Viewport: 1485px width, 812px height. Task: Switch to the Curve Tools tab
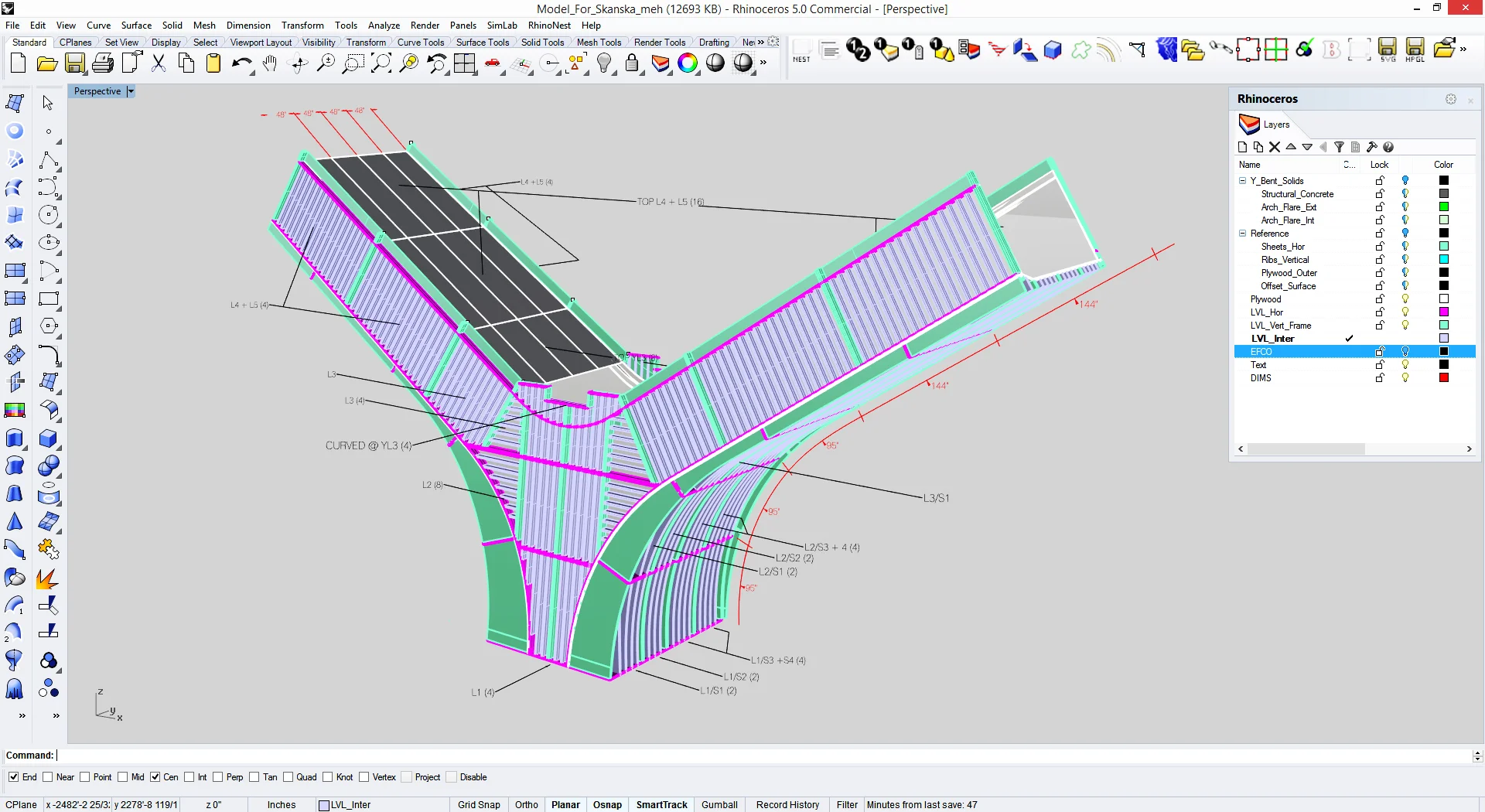pyautogui.click(x=421, y=43)
